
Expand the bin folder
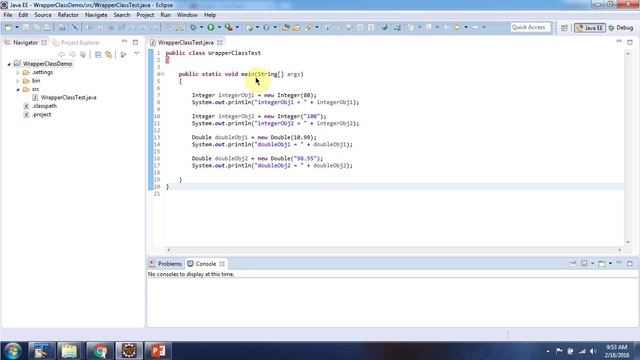coord(18,81)
